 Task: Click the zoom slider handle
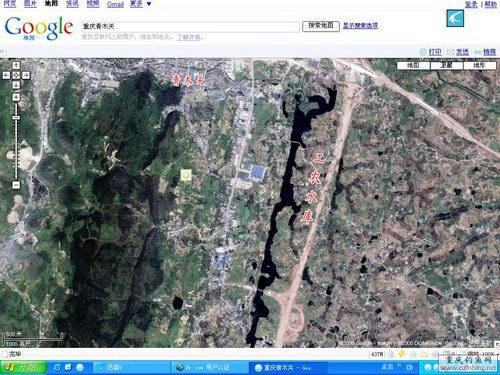[x=16, y=118]
